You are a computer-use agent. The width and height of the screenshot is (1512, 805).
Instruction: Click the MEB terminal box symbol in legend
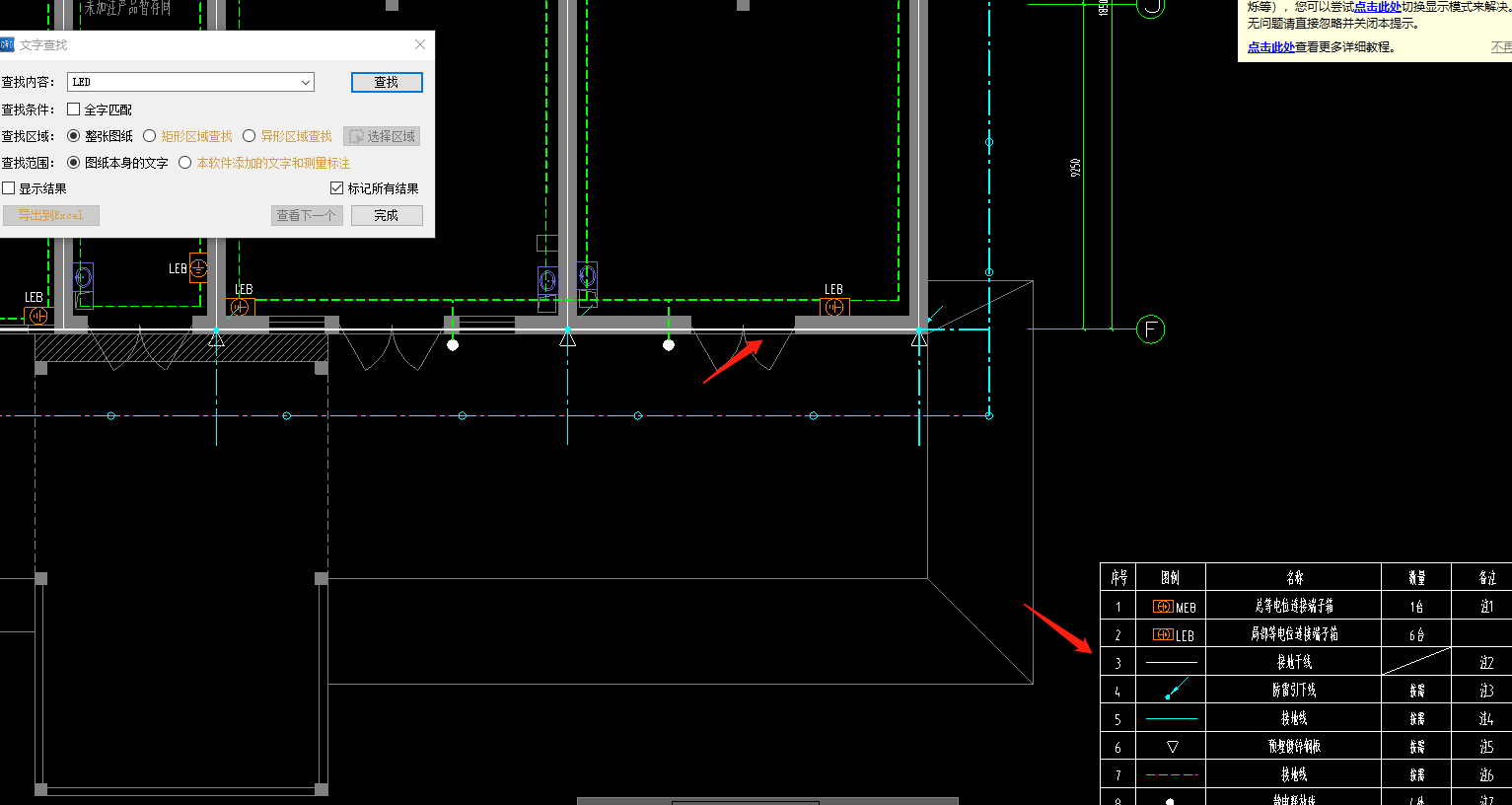coord(1163,607)
